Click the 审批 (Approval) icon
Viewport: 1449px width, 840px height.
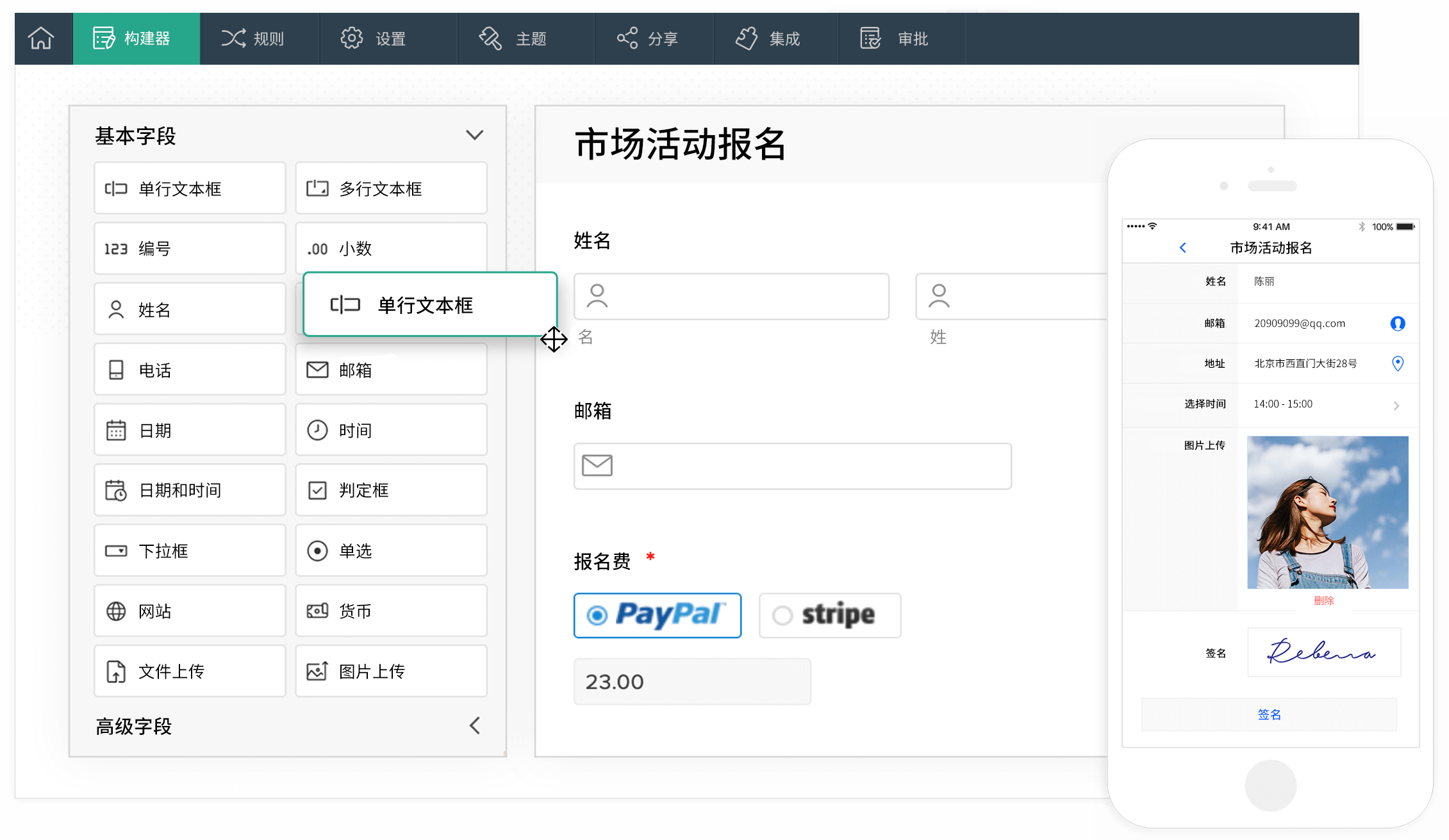coord(869,38)
